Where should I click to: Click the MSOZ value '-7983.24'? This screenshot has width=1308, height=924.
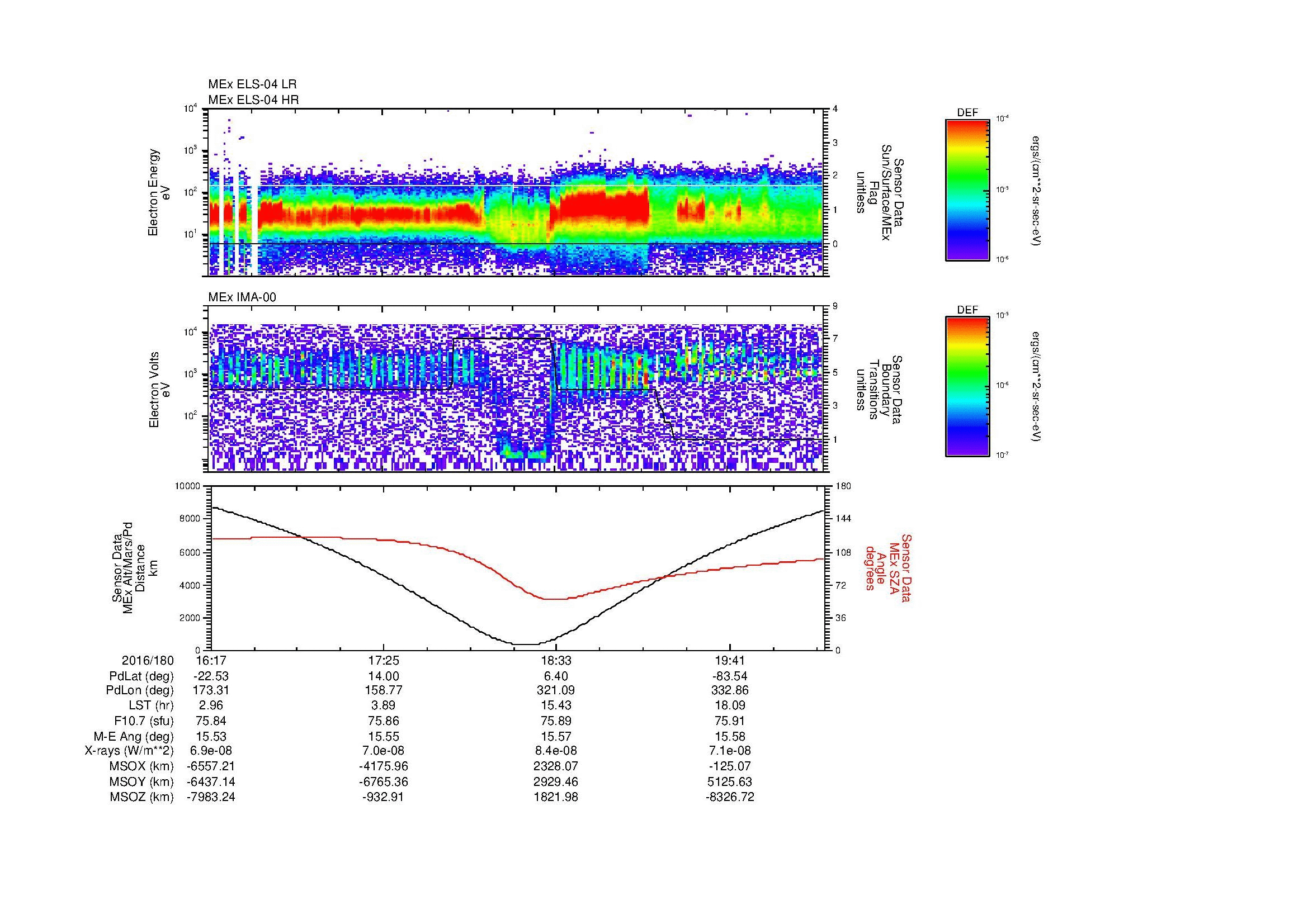pos(211,797)
